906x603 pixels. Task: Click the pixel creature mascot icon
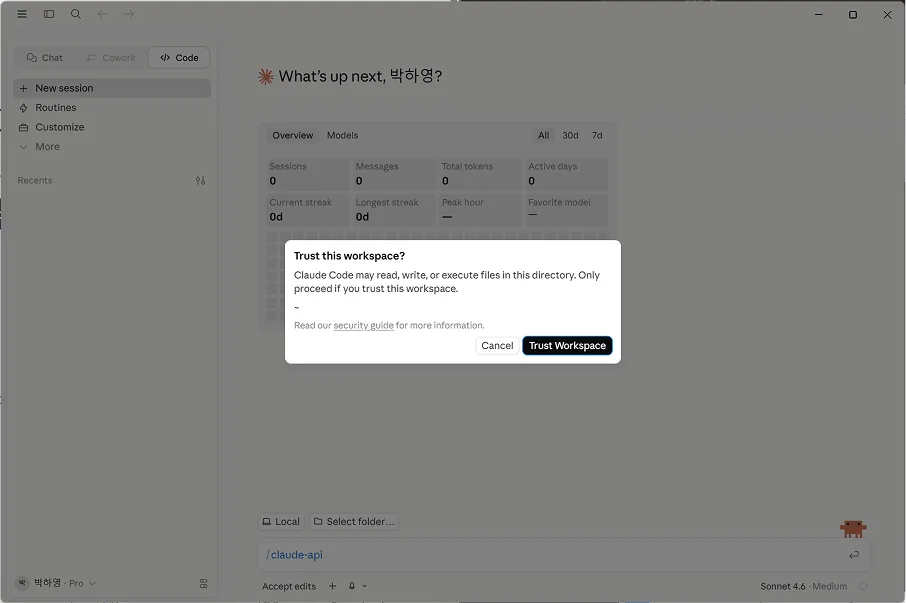click(x=853, y=528)
